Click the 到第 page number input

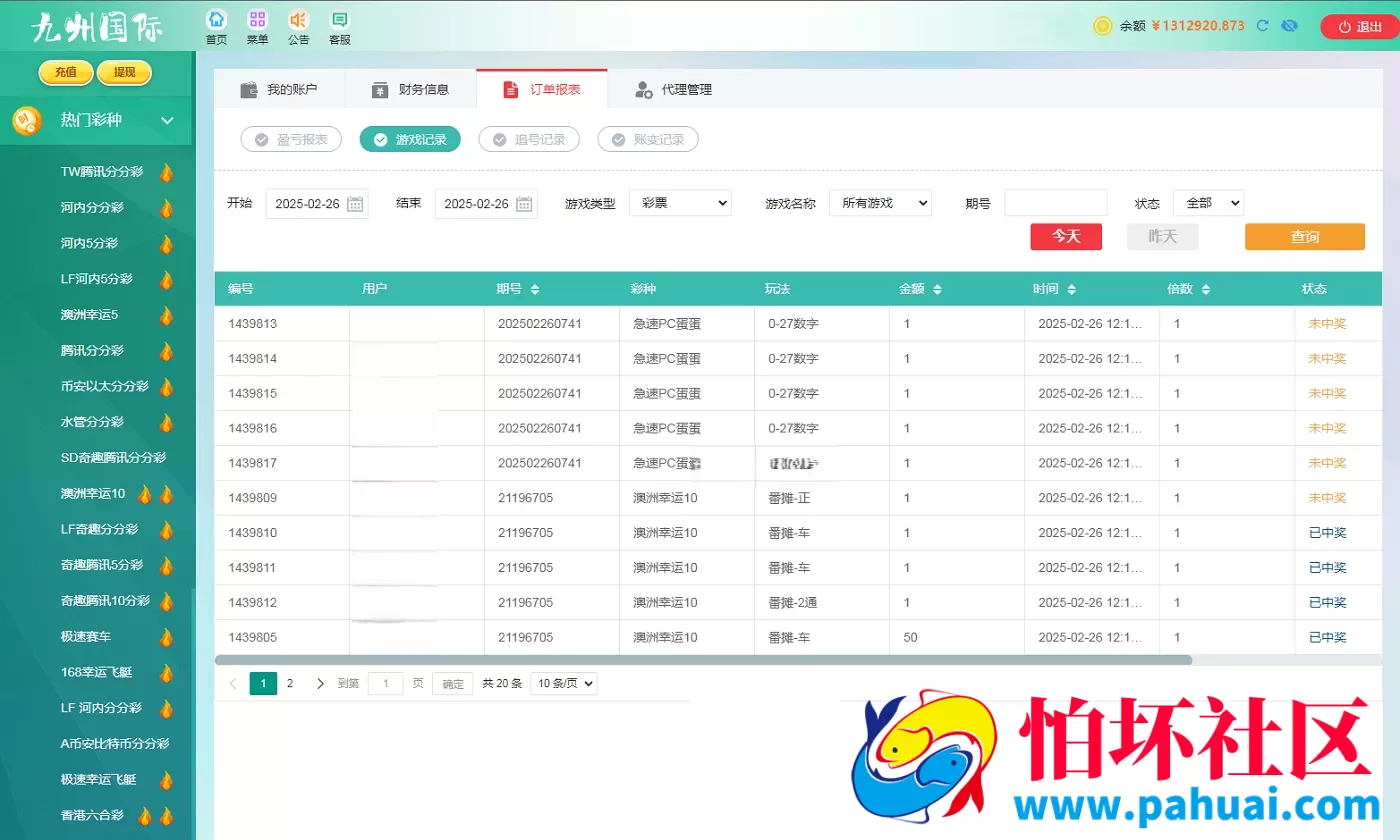(386, 684)
